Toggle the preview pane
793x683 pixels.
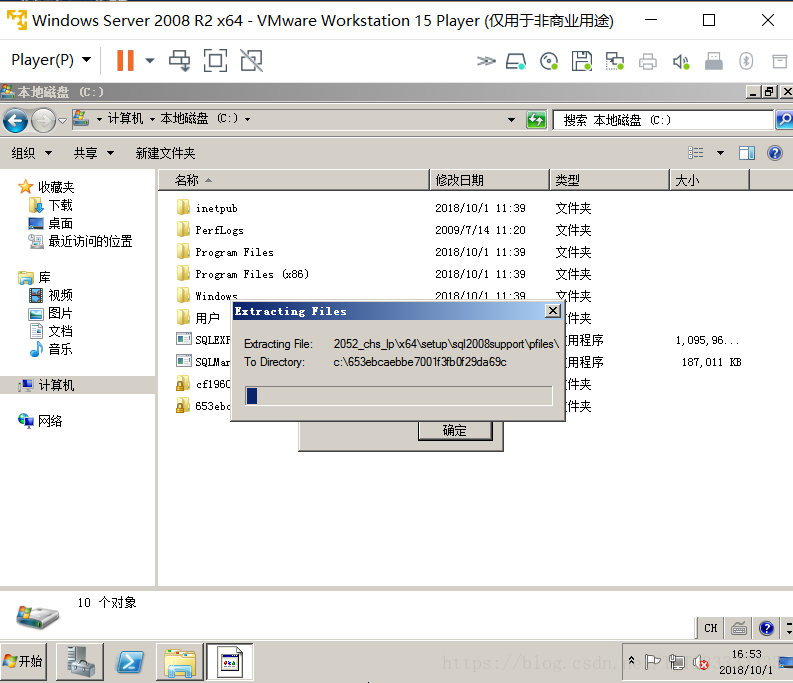point(747,153)
